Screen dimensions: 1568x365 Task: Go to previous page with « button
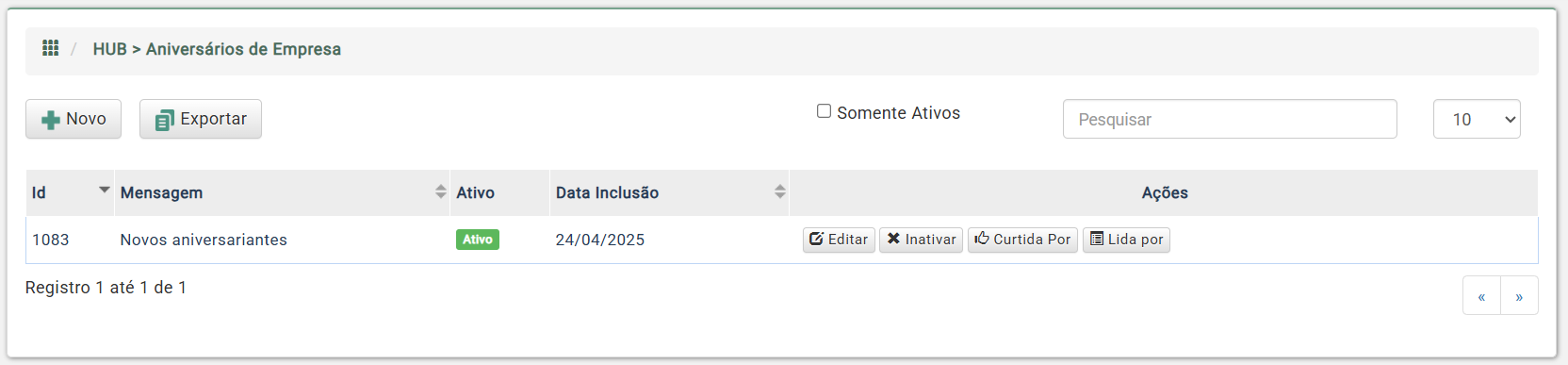[1481, 295]
